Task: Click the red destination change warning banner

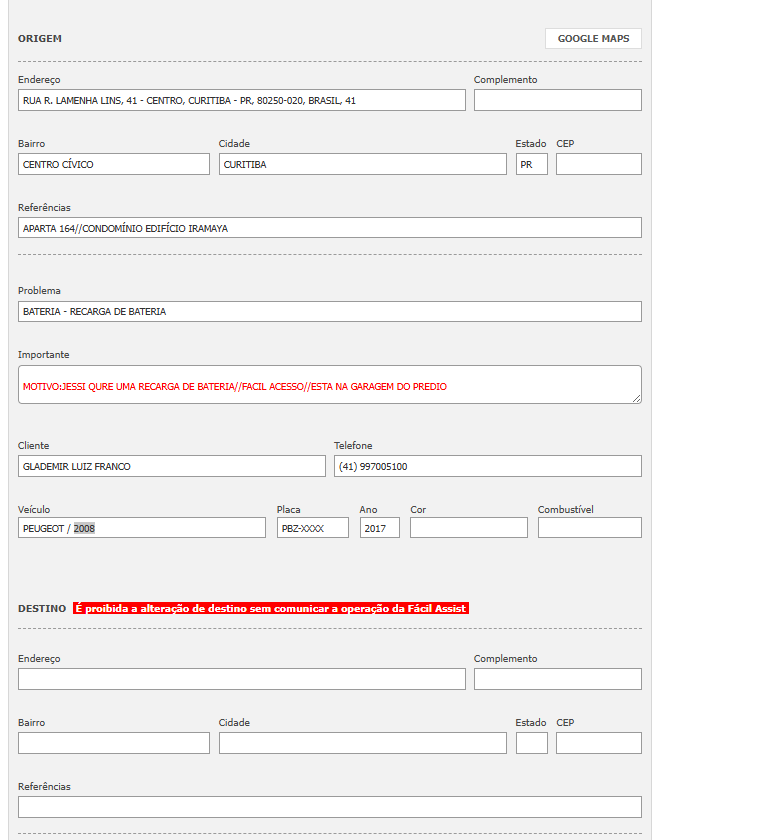Action: pyautogui.click(x=270, y=608)
